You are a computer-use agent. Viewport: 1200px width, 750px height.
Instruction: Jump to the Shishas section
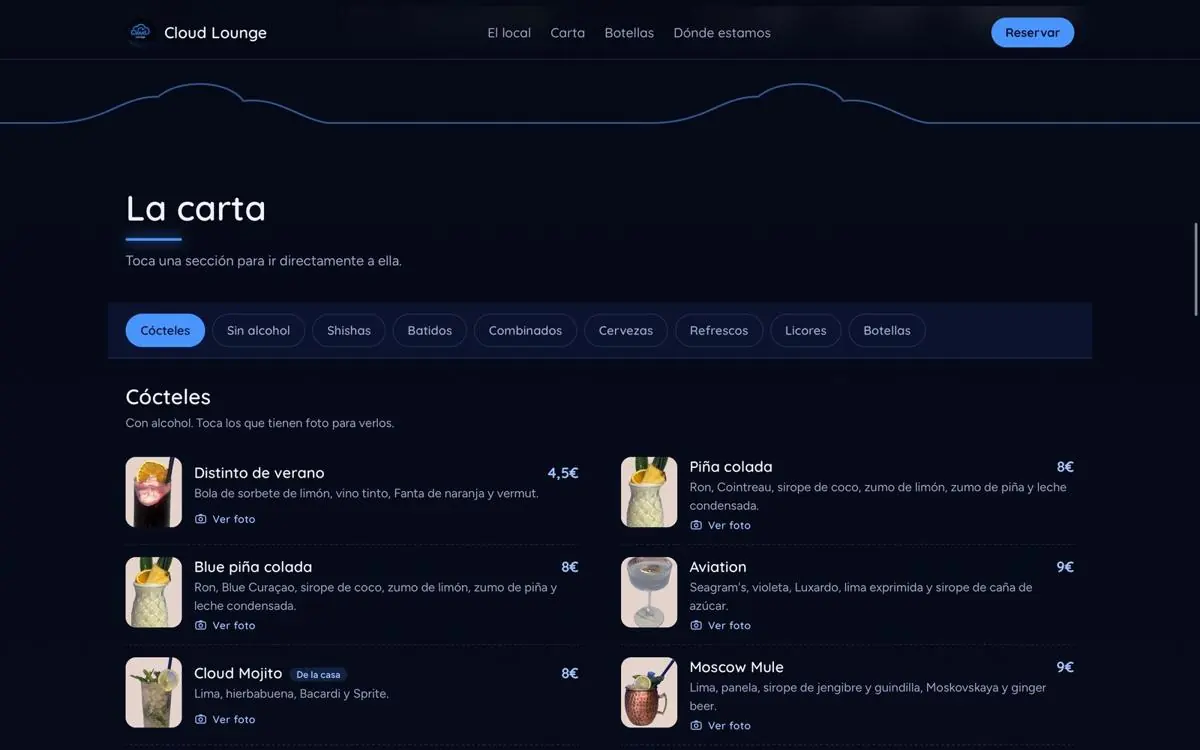coord(349,330)
